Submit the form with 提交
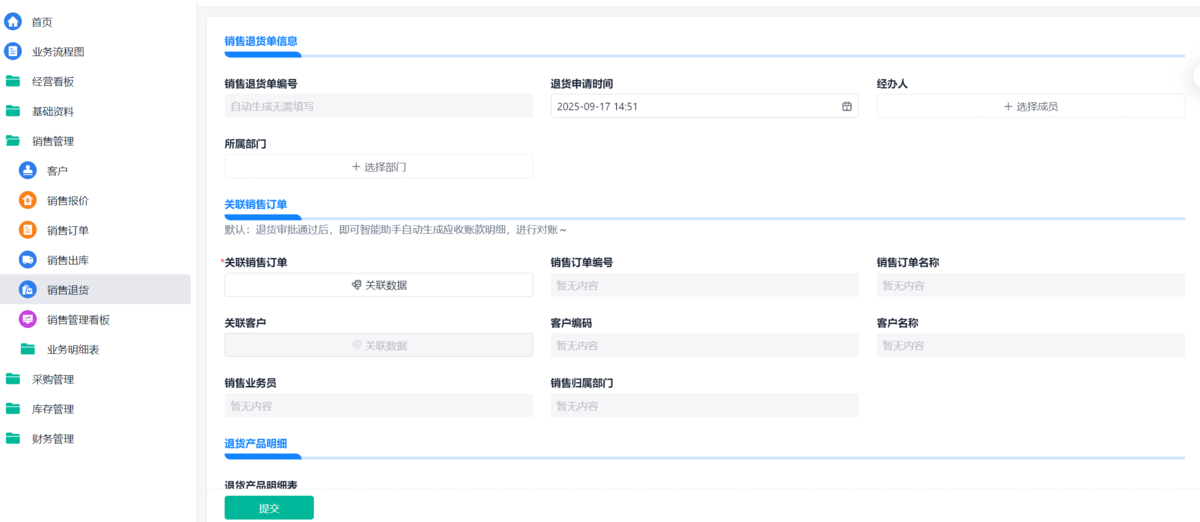The height and width of the screenshot is (522, 1200). click(x=269, y=508)
